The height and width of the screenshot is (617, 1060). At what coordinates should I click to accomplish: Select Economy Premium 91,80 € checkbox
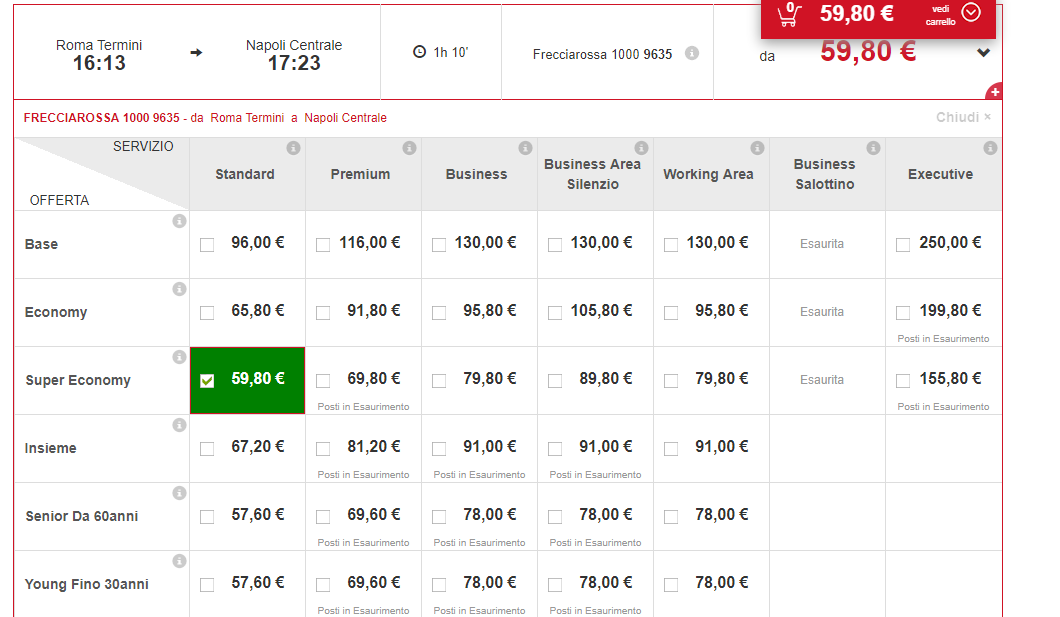(x=323, y=312)
